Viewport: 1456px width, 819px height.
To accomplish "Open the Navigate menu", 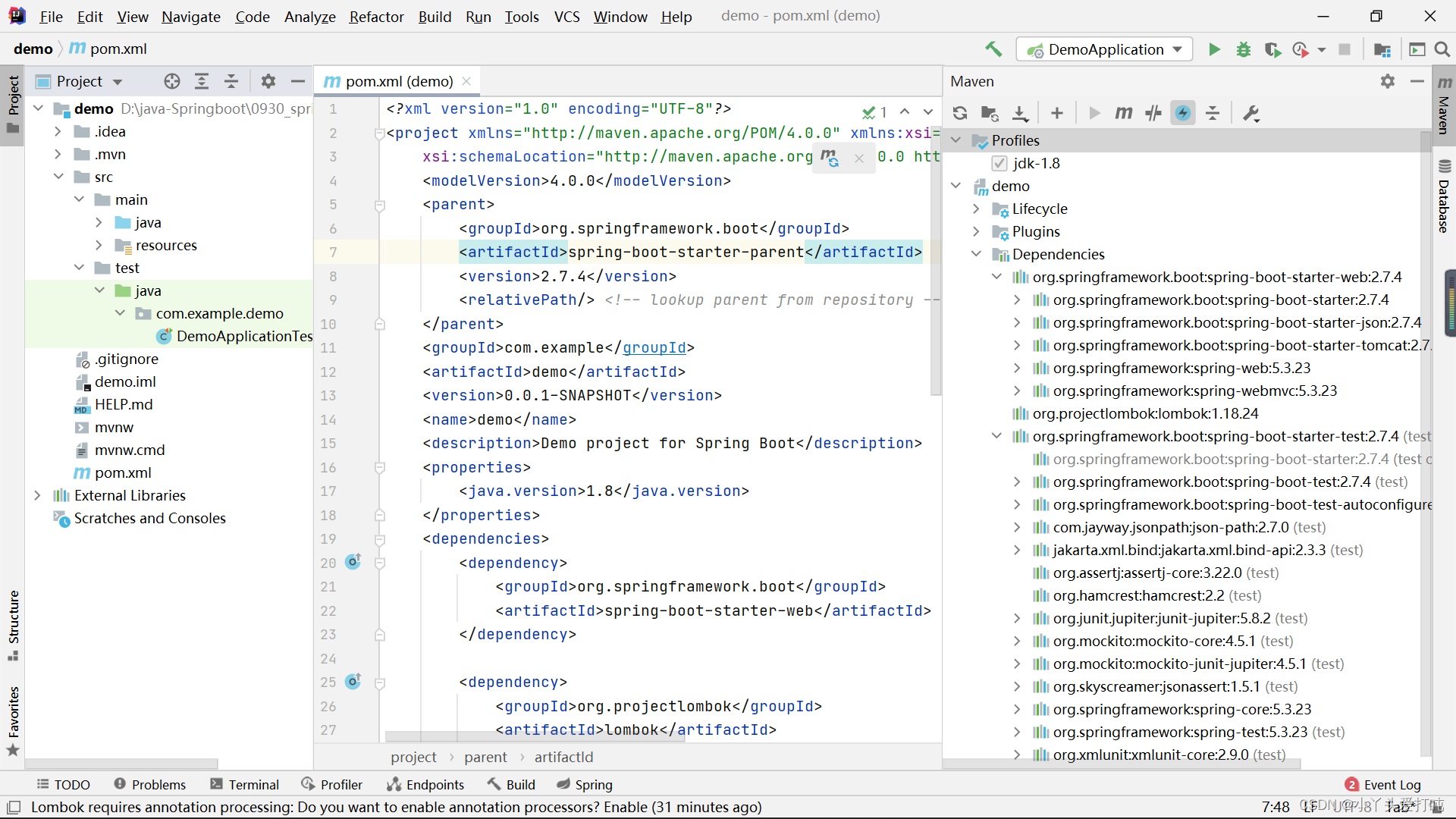I will point(190,17).
